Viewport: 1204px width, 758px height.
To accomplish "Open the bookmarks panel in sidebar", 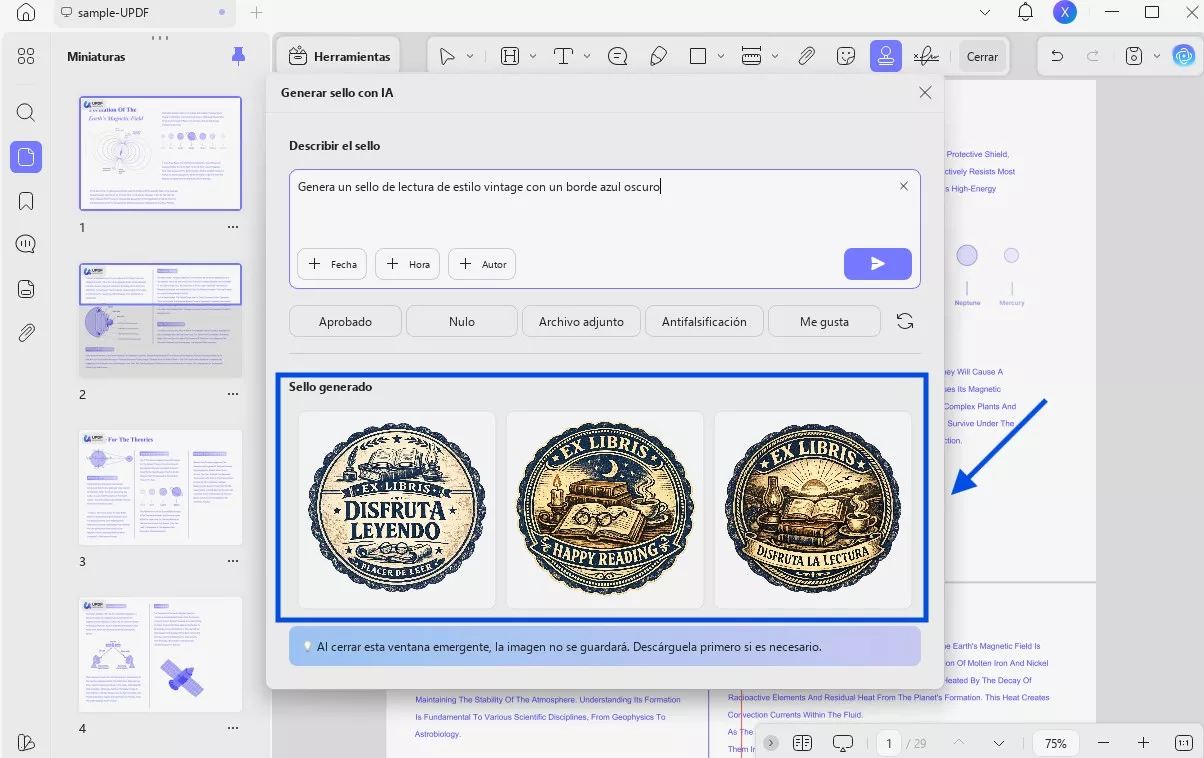I will [x=26, y=201].
